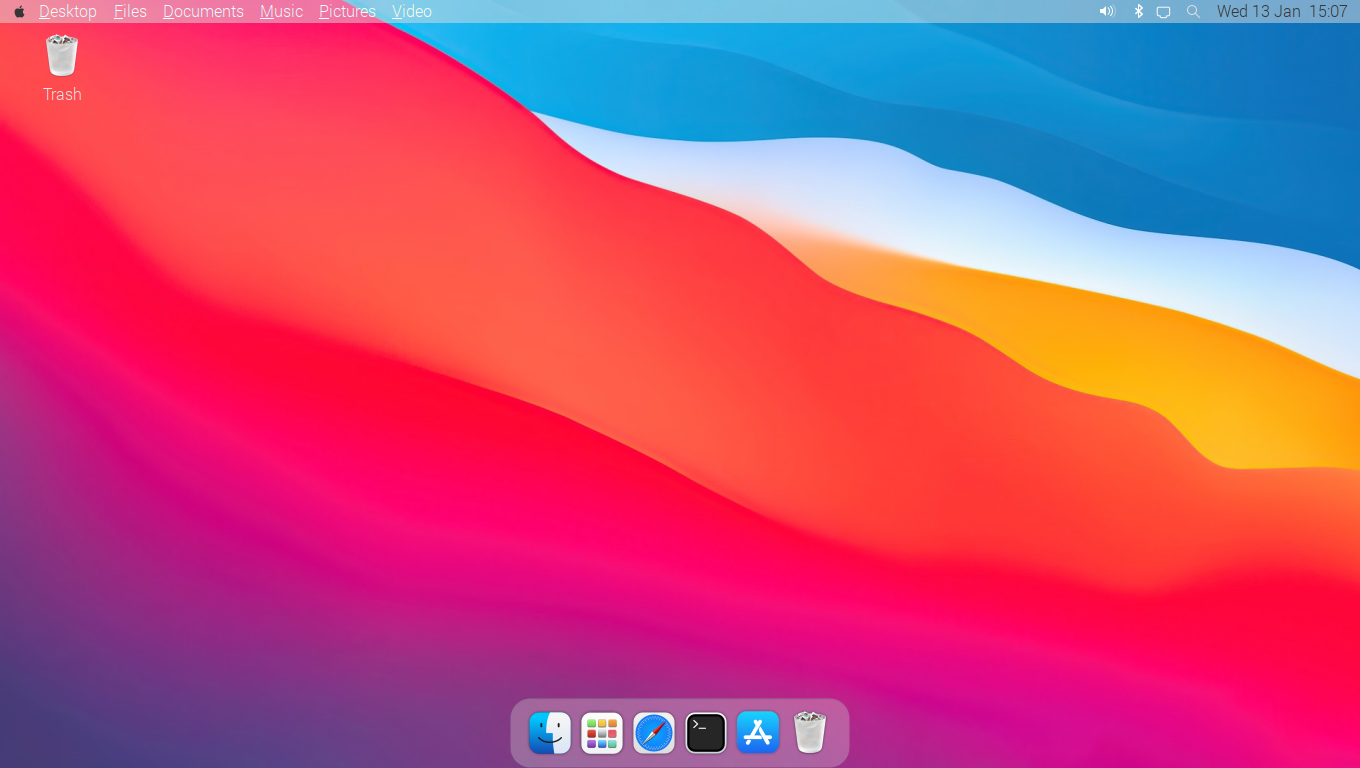Open the Documents menu item

(203, 12)
